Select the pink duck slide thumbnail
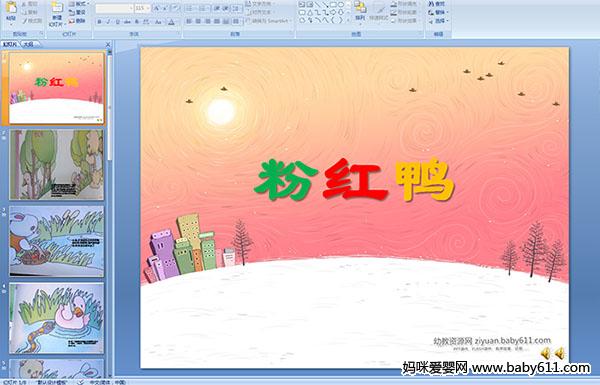Screen dimensions: 600x385 point(57,318)
